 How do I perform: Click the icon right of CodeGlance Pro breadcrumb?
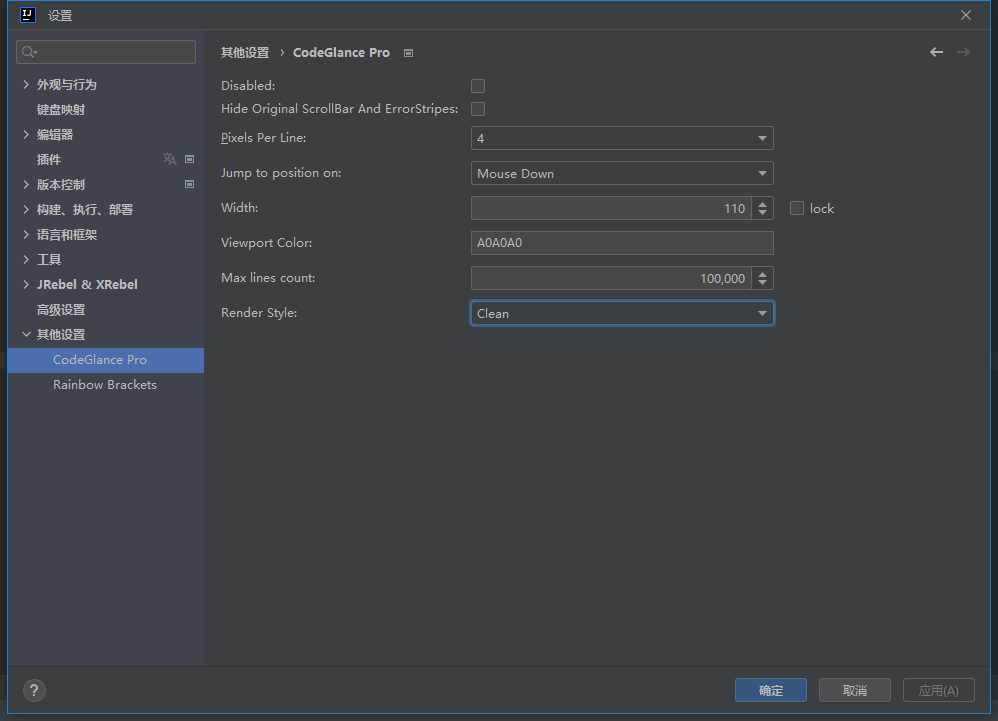(408, 52)
